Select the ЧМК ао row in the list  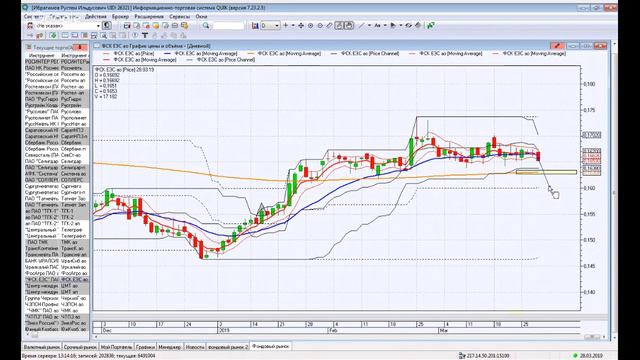[x=56, y=311]
